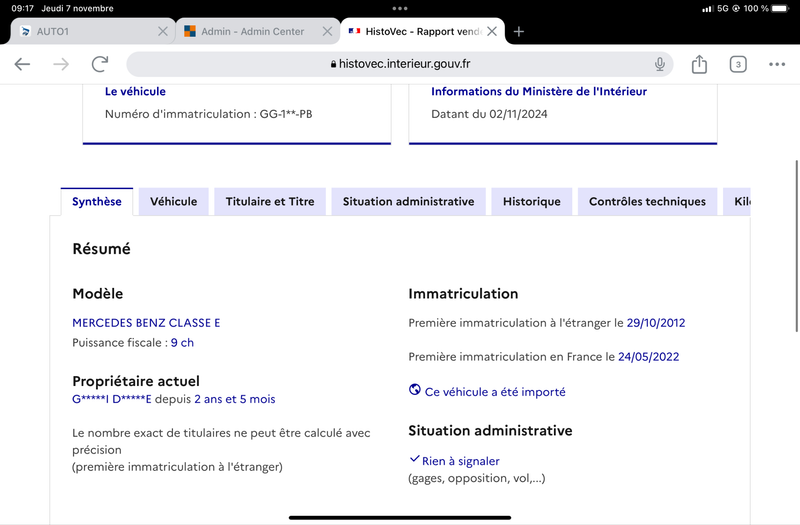The image size is (800, 525).
Task: Click the 2 ans et 5 mois duration
Action: pos(235,399)
